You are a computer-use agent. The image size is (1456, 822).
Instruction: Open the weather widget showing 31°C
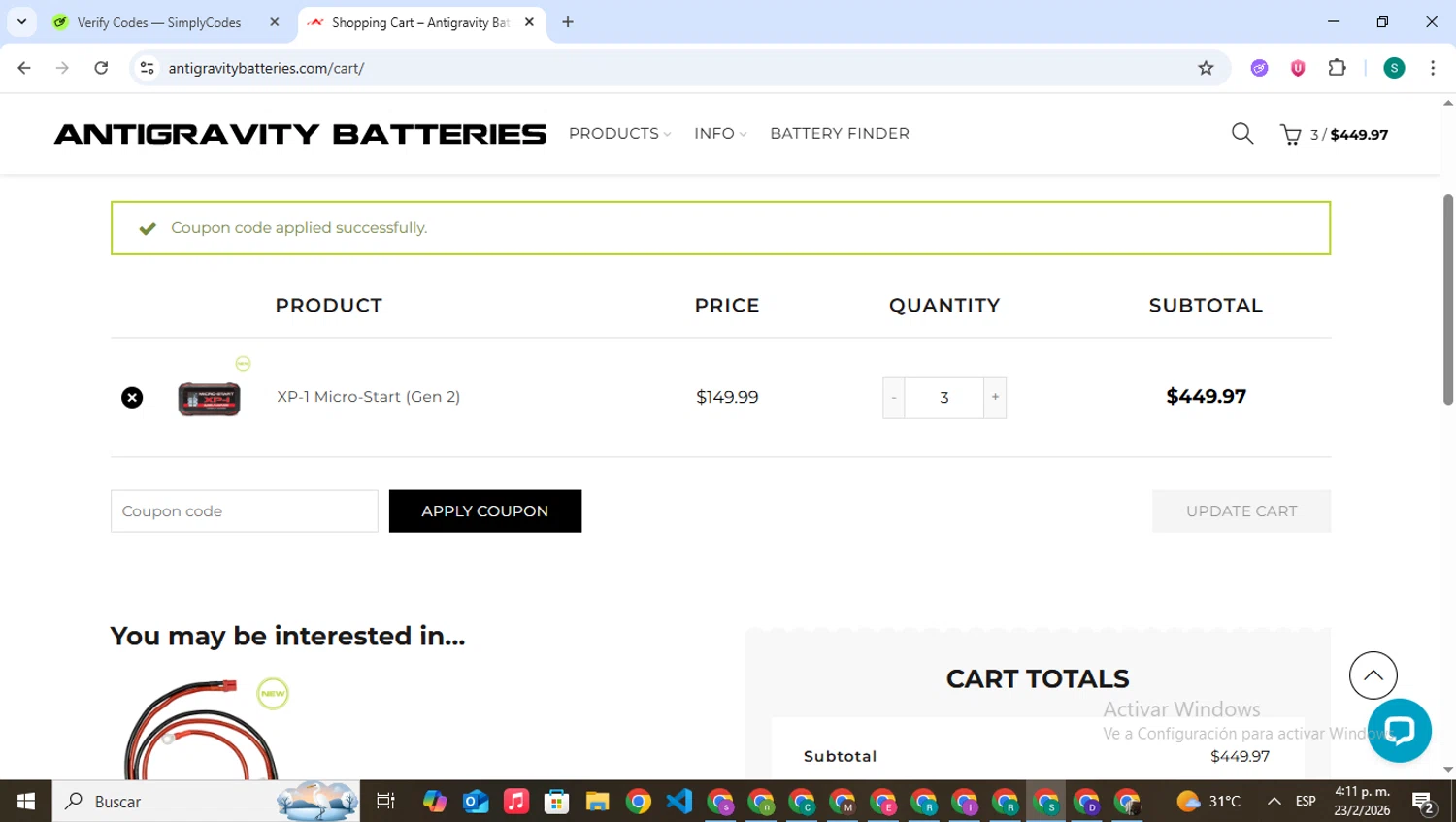pyautogui.click(x=1208, y=802)
